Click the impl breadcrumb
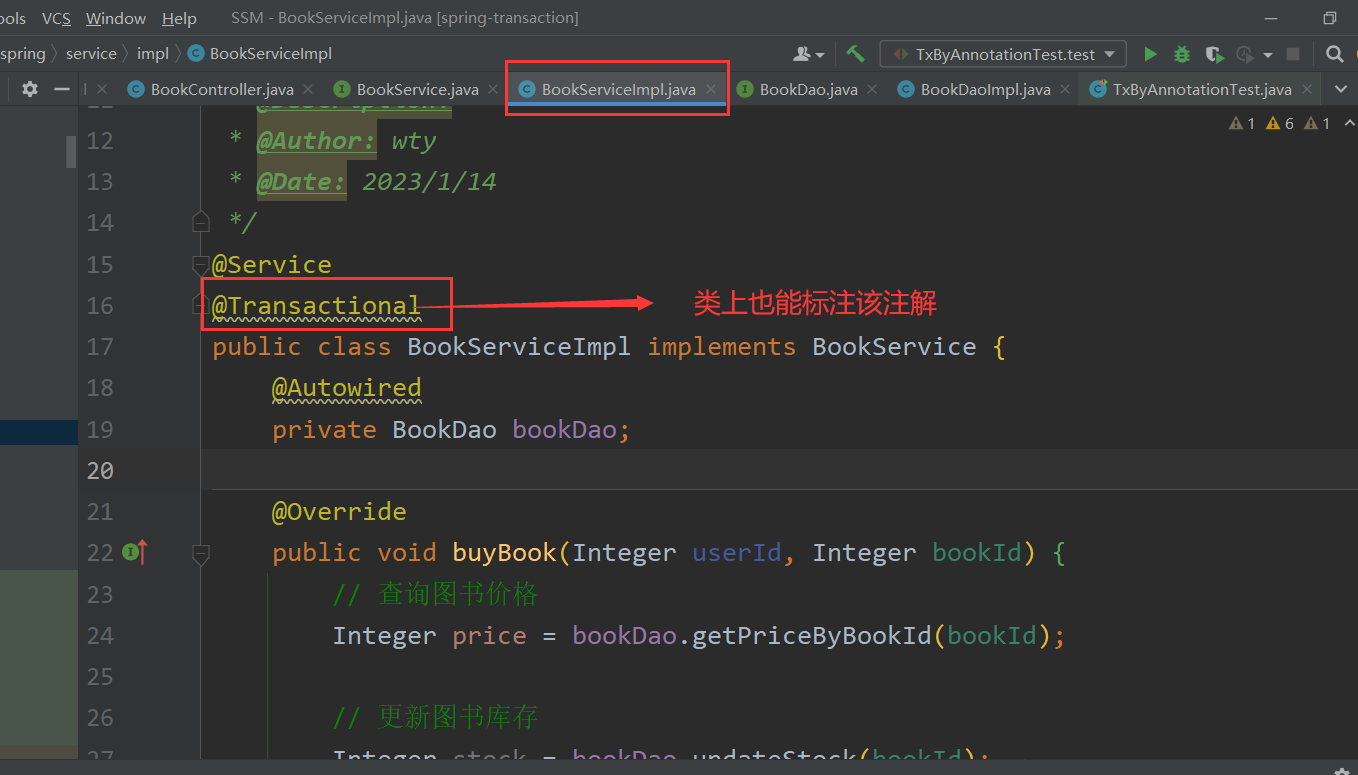Screen dimensions: 1358x775 [x=153, y=54]
